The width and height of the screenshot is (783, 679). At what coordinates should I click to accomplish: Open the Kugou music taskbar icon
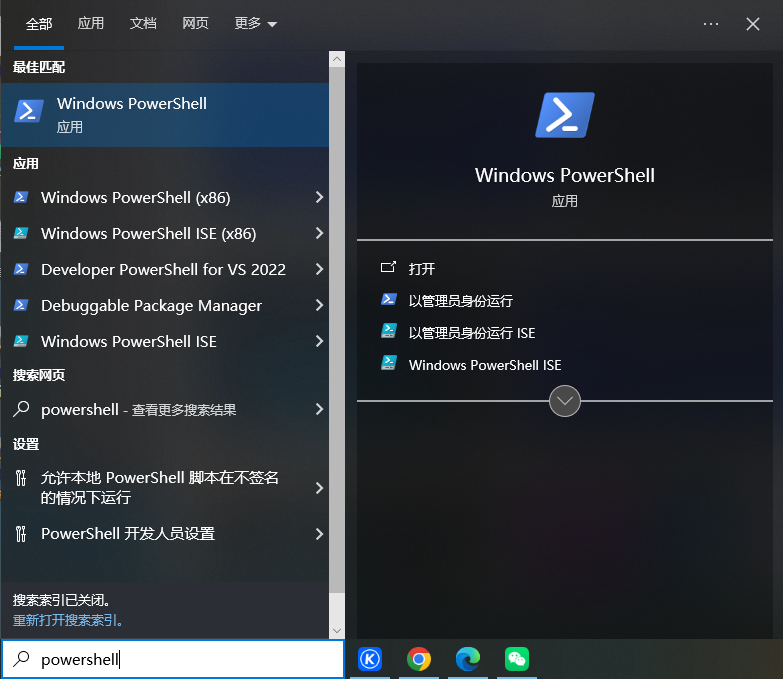[370, 659]
